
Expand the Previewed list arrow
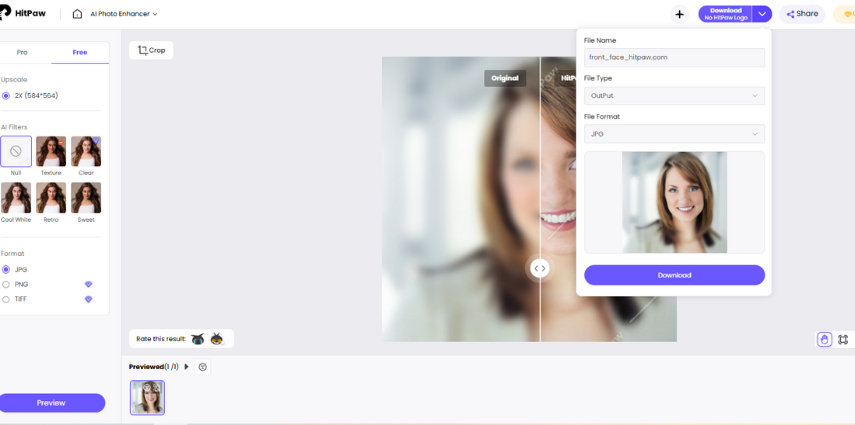click(x=186, y=367)
